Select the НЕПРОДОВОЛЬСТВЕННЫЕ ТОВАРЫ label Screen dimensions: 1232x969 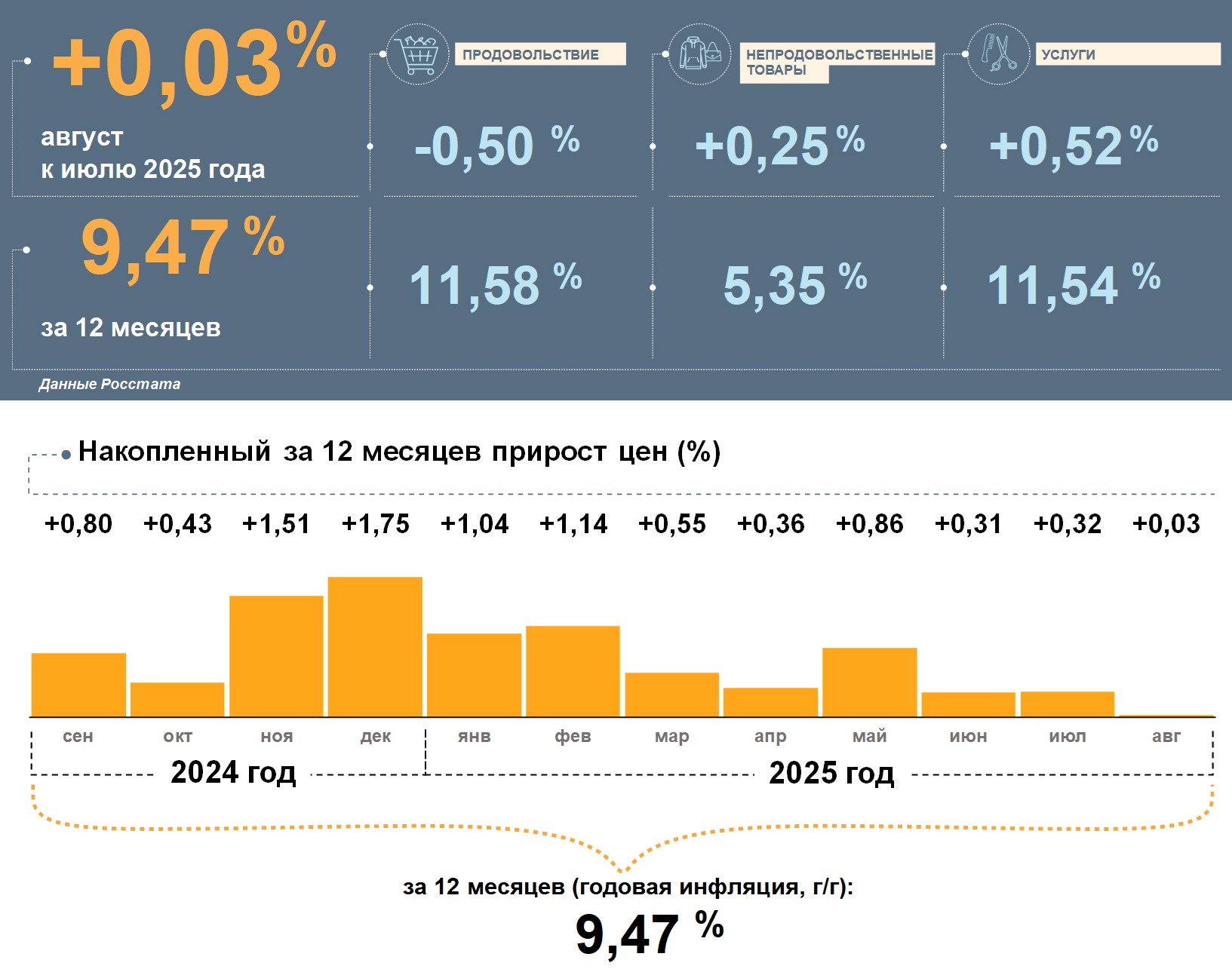[837, 61]
